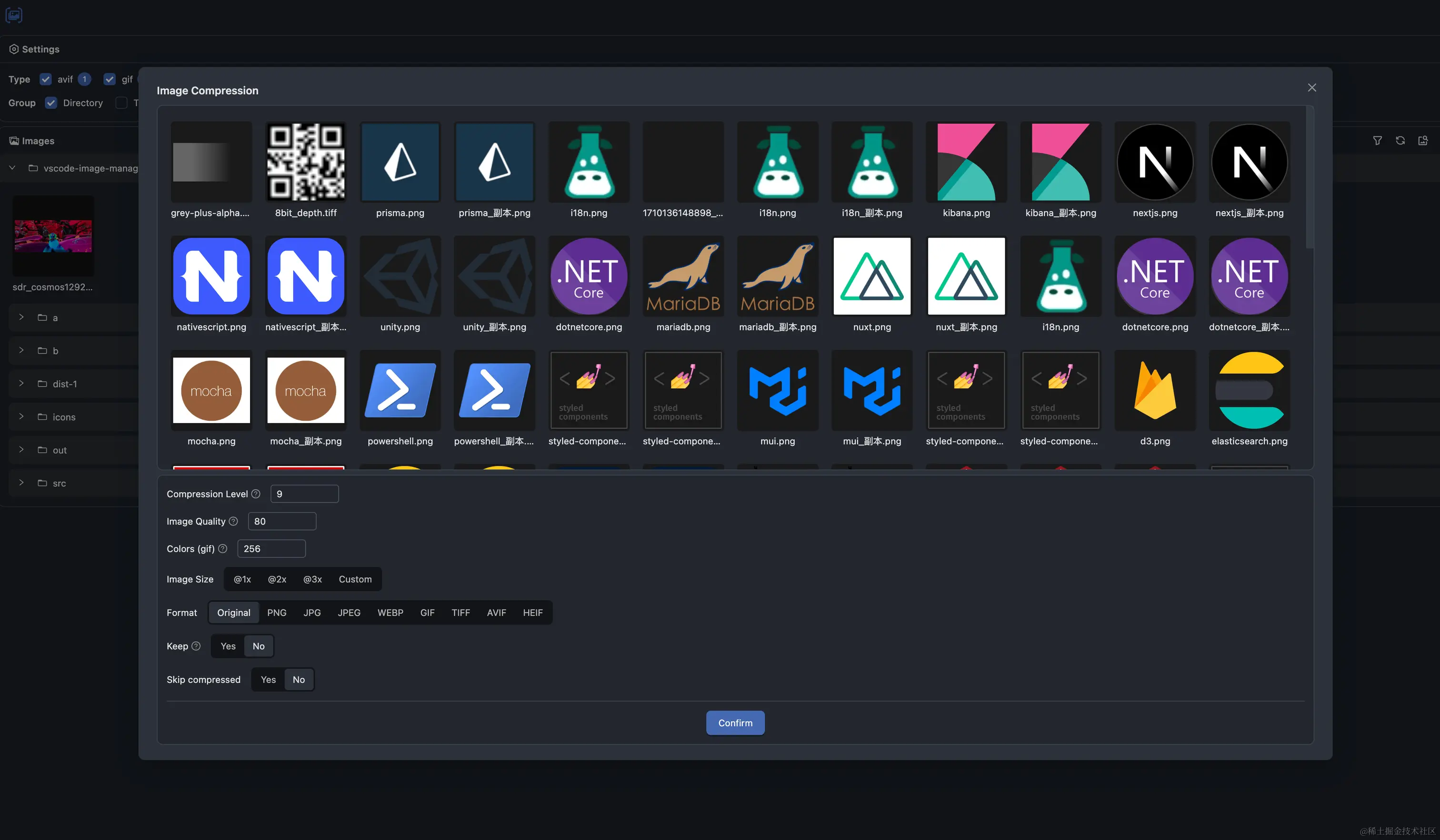Screen dimensions: 1440x840
Task: Click the Keep option help icon
Action: click(x=196, y=646)
